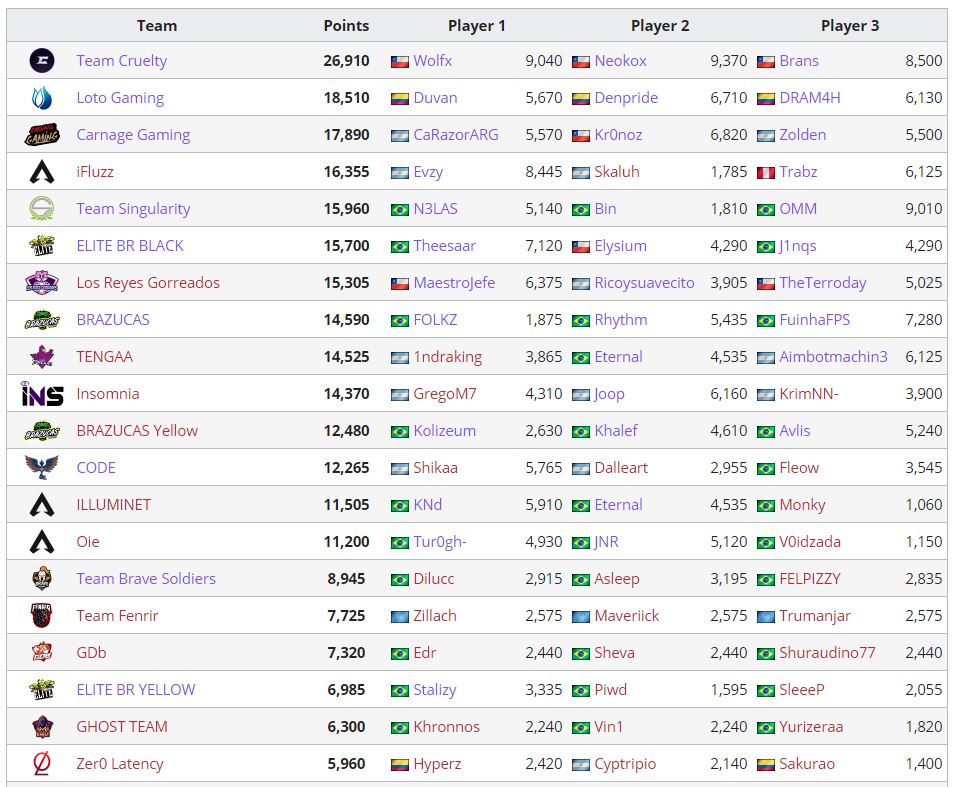954x787 pixels.
Task: Open the BRAZUCAS Yellow team page
Action: click(139, 431)
